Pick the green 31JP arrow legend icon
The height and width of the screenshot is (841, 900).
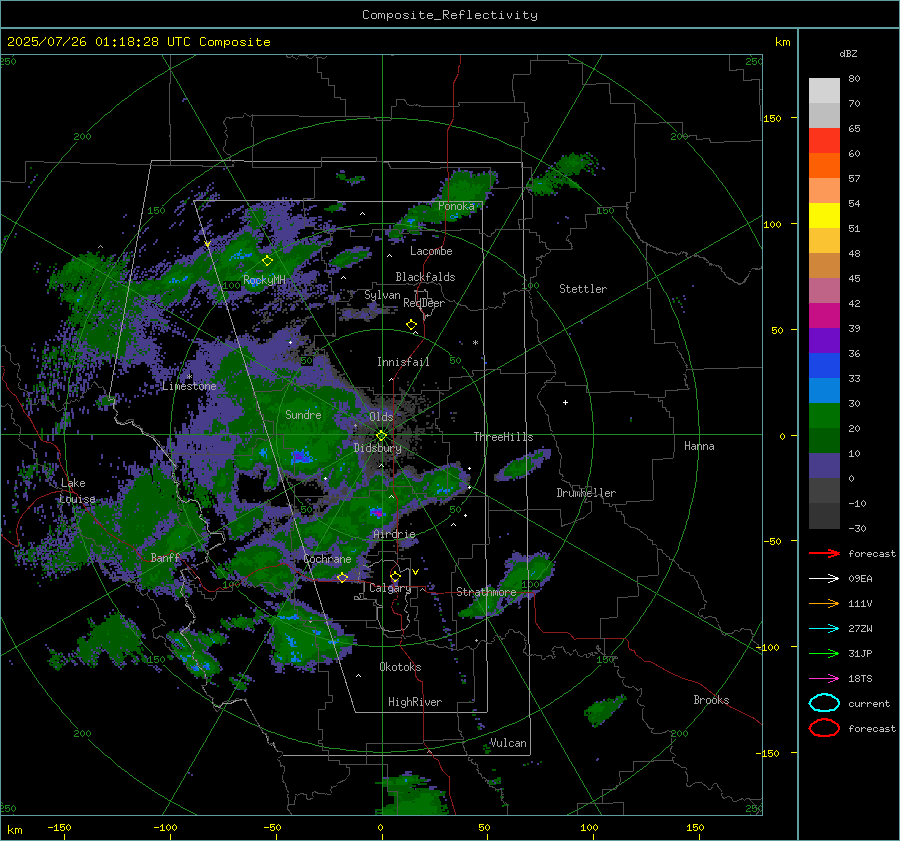pos(824,653)
